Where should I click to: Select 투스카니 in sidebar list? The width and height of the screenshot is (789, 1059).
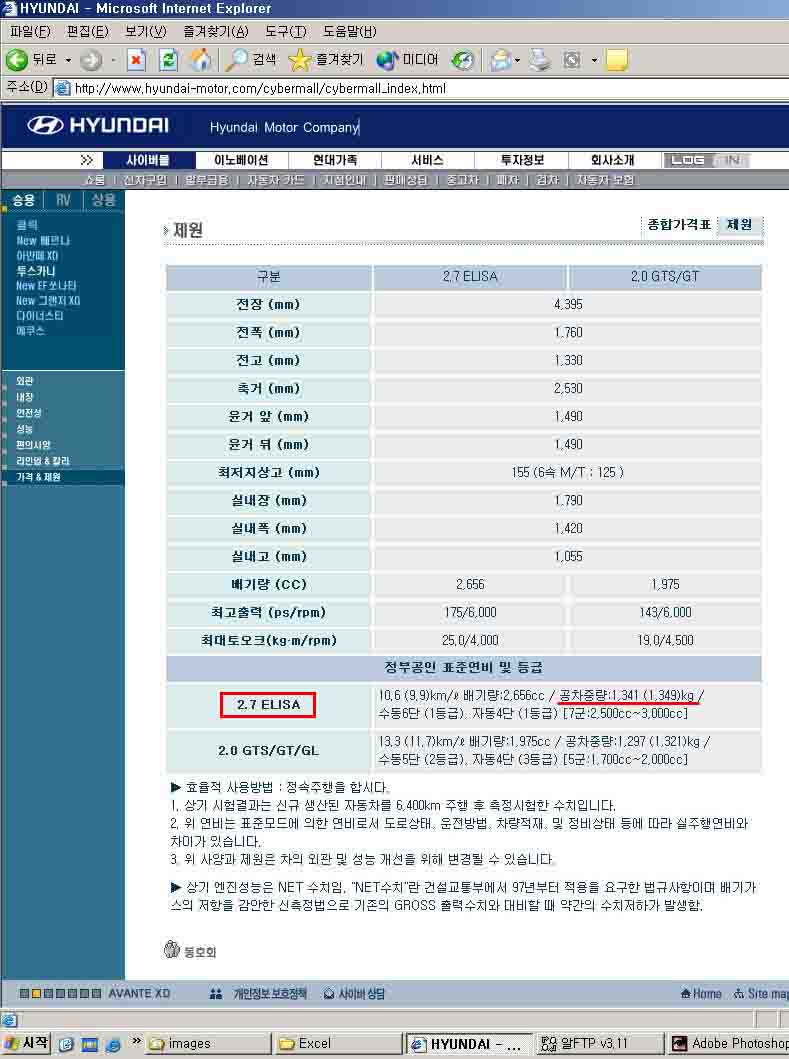pyautogui.click(x=36, y=271)
